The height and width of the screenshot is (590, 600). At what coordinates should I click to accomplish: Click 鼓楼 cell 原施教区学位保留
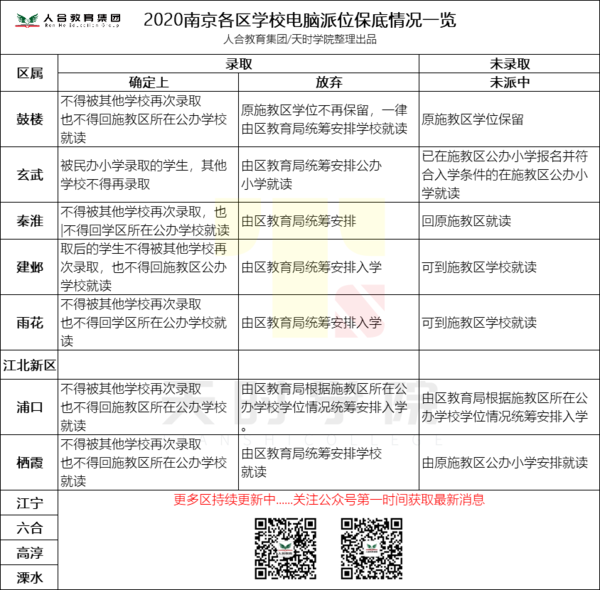pos(509,119)
